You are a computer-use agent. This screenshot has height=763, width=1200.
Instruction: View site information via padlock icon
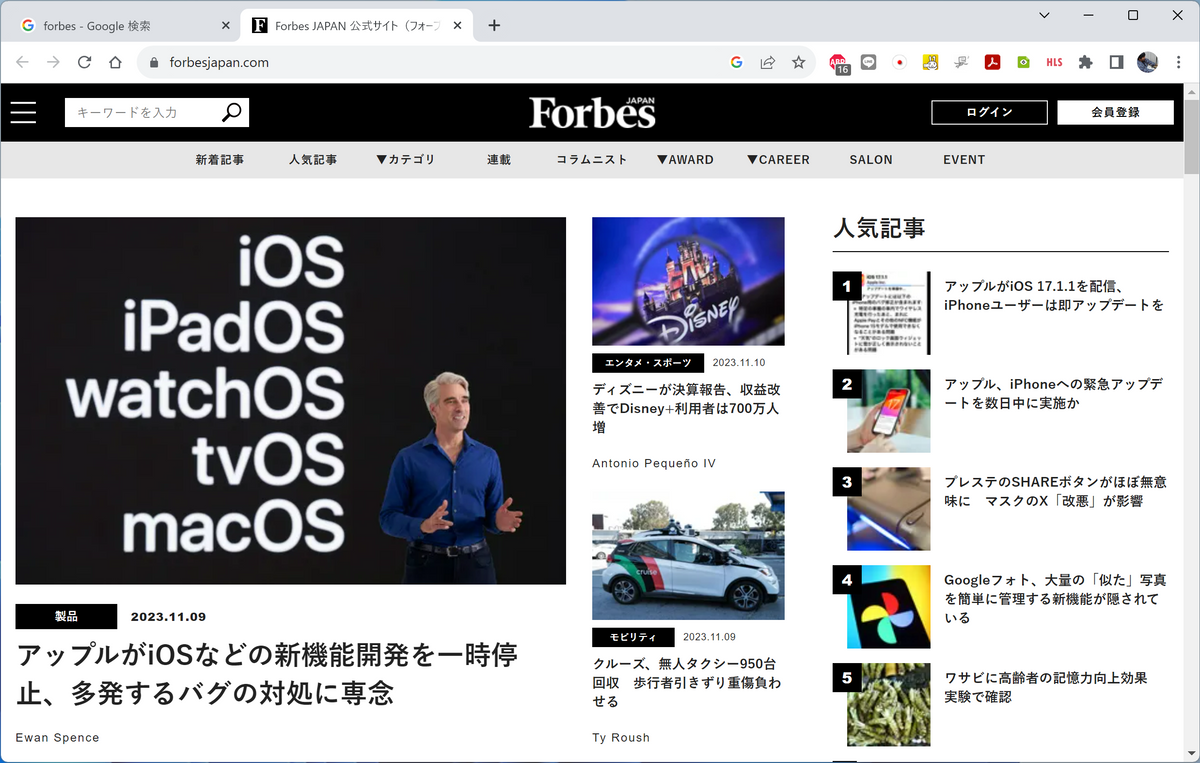pyautogui.click(x=153, y=62)
